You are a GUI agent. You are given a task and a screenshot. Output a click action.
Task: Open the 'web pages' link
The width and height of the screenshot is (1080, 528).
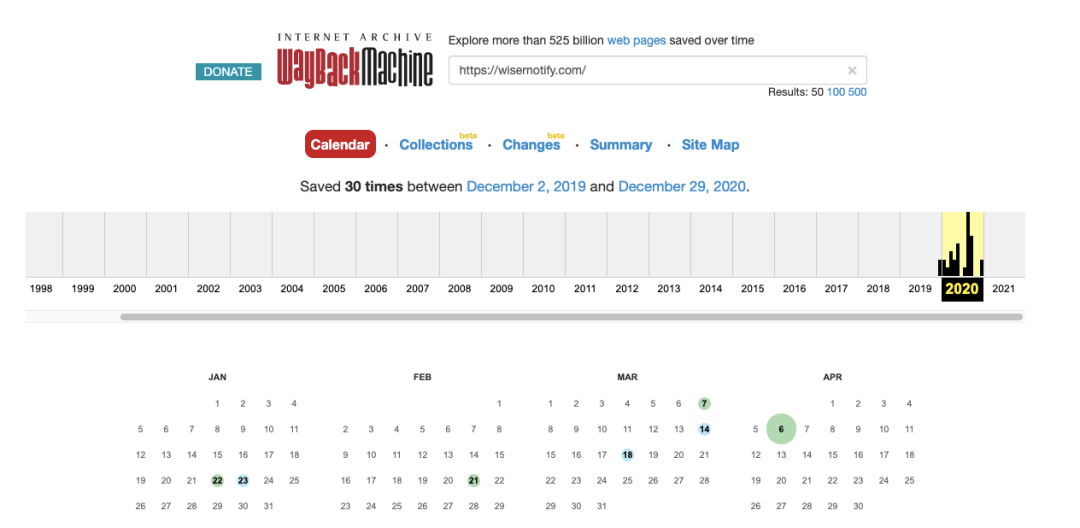[x=636, y=41]
